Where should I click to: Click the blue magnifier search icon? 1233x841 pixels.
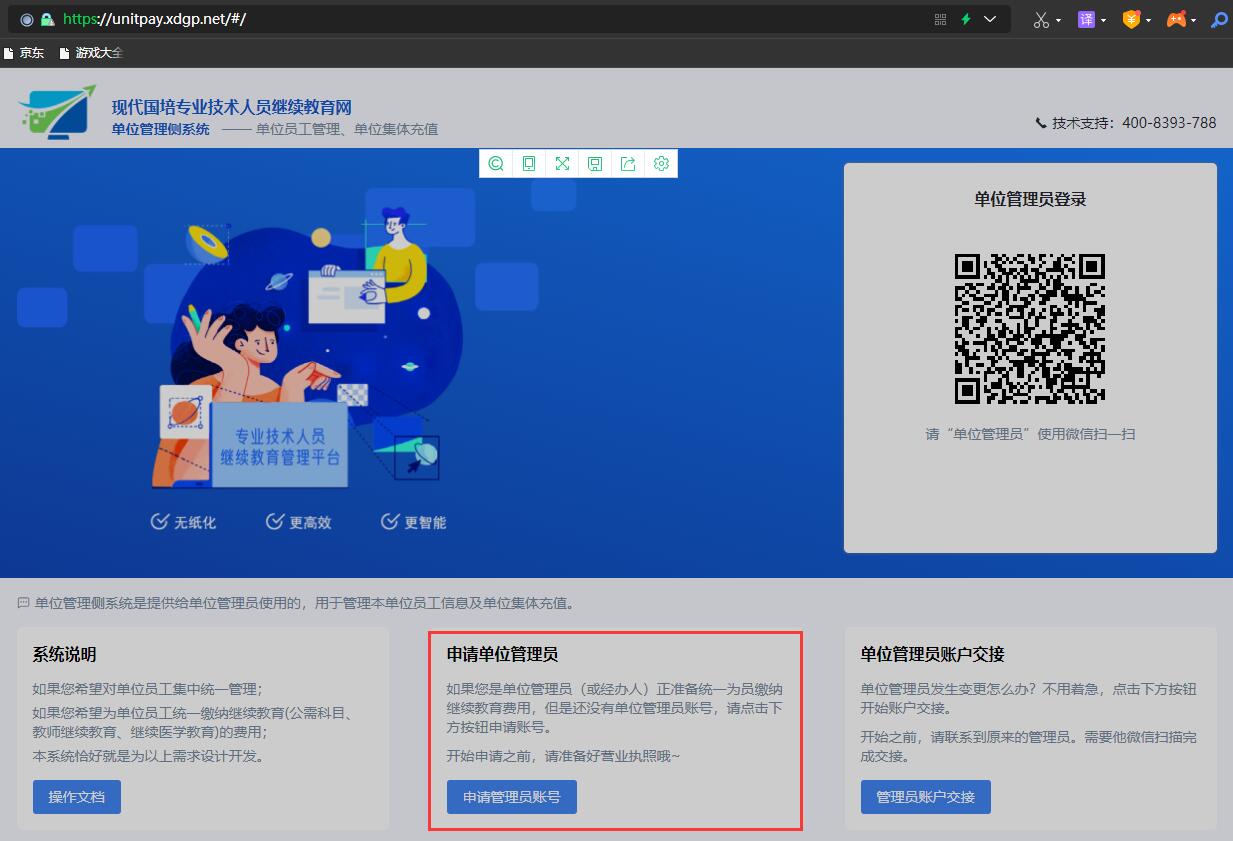(x=1220, y=19)
